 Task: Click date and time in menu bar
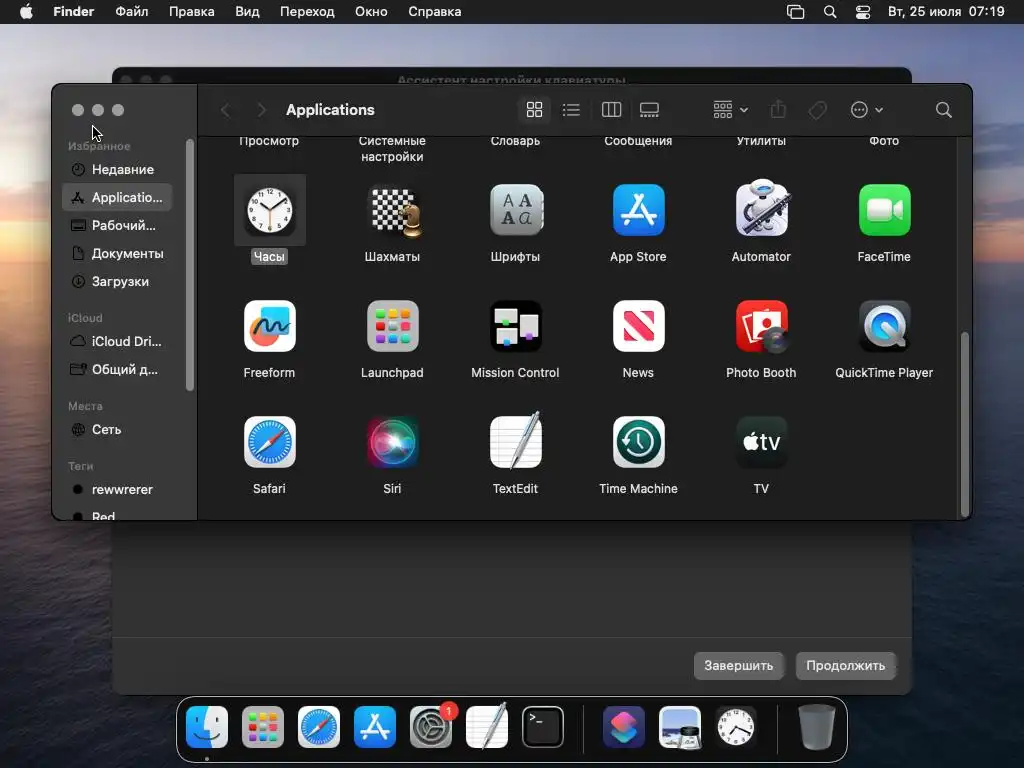(x=946, y=12)
